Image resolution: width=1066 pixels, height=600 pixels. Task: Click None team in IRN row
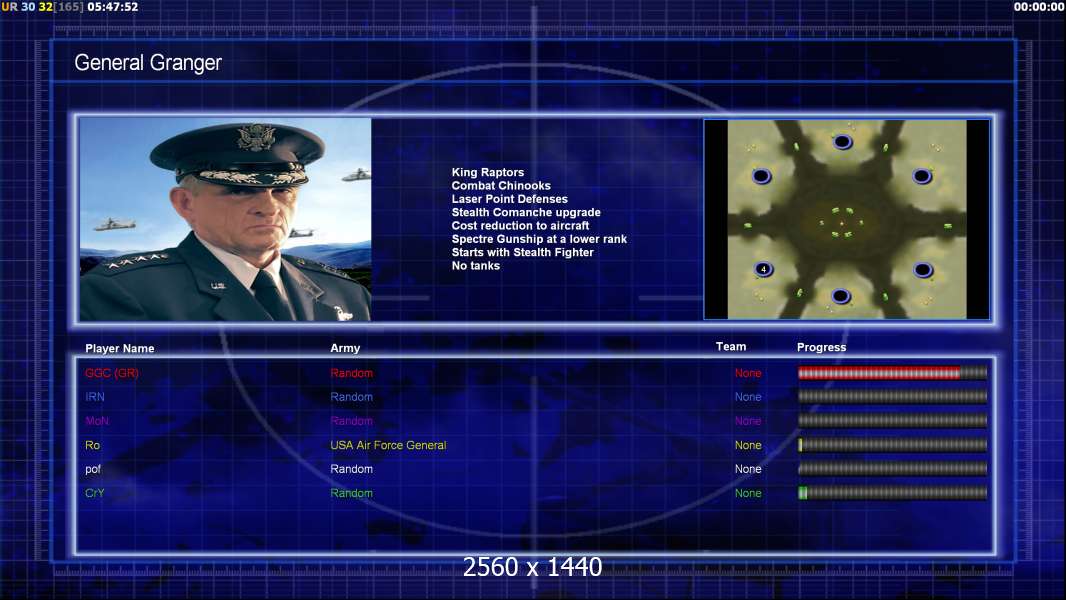(x=748, y=397)
